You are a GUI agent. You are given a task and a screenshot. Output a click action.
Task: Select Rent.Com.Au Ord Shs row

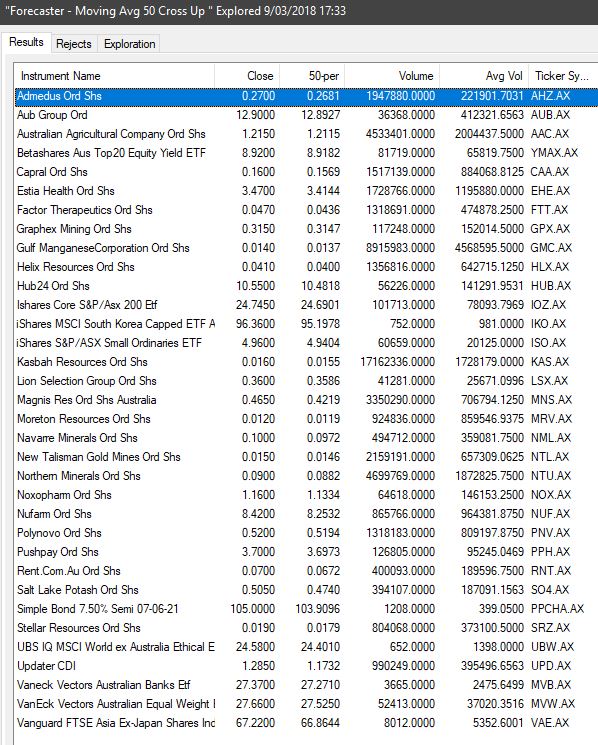306,571
